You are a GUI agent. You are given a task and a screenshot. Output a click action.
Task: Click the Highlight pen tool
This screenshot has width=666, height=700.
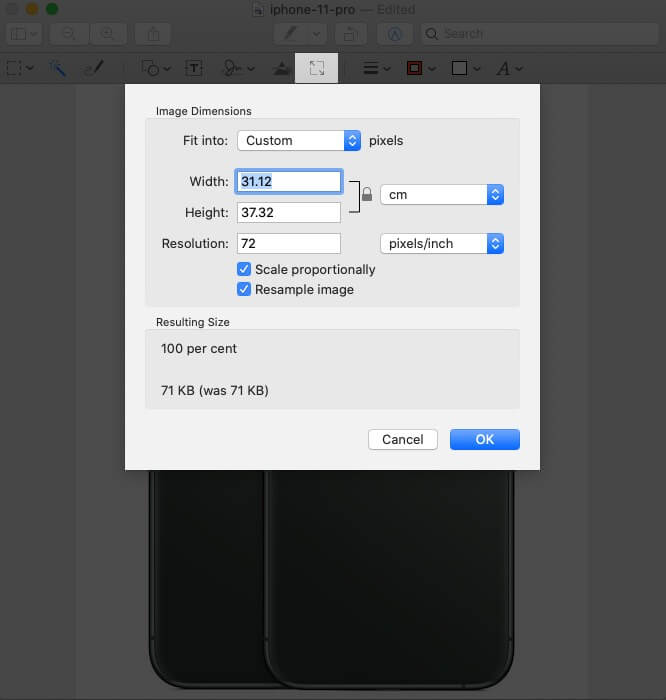click(291, 34)
